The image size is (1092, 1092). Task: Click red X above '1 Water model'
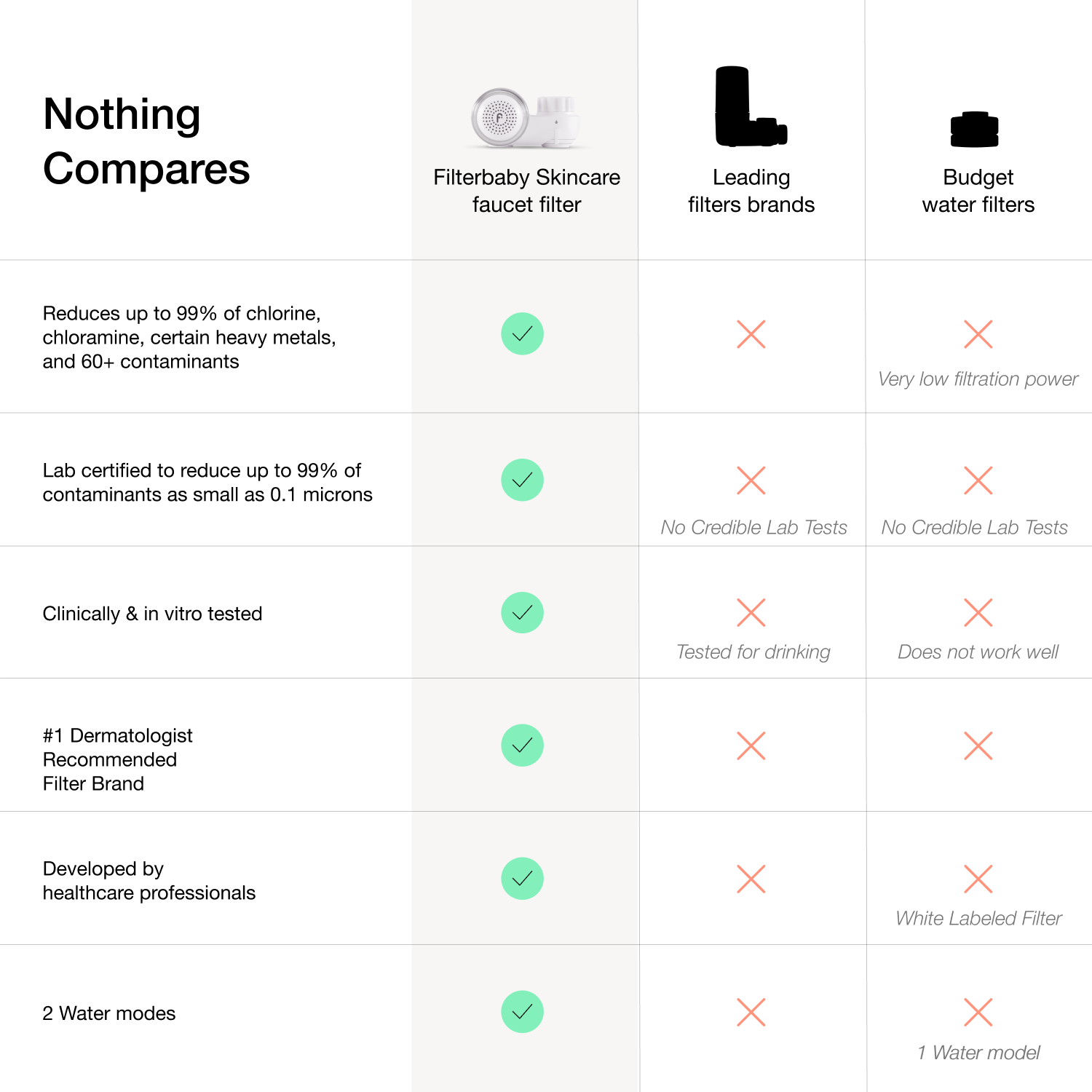tap(978, 1012)
